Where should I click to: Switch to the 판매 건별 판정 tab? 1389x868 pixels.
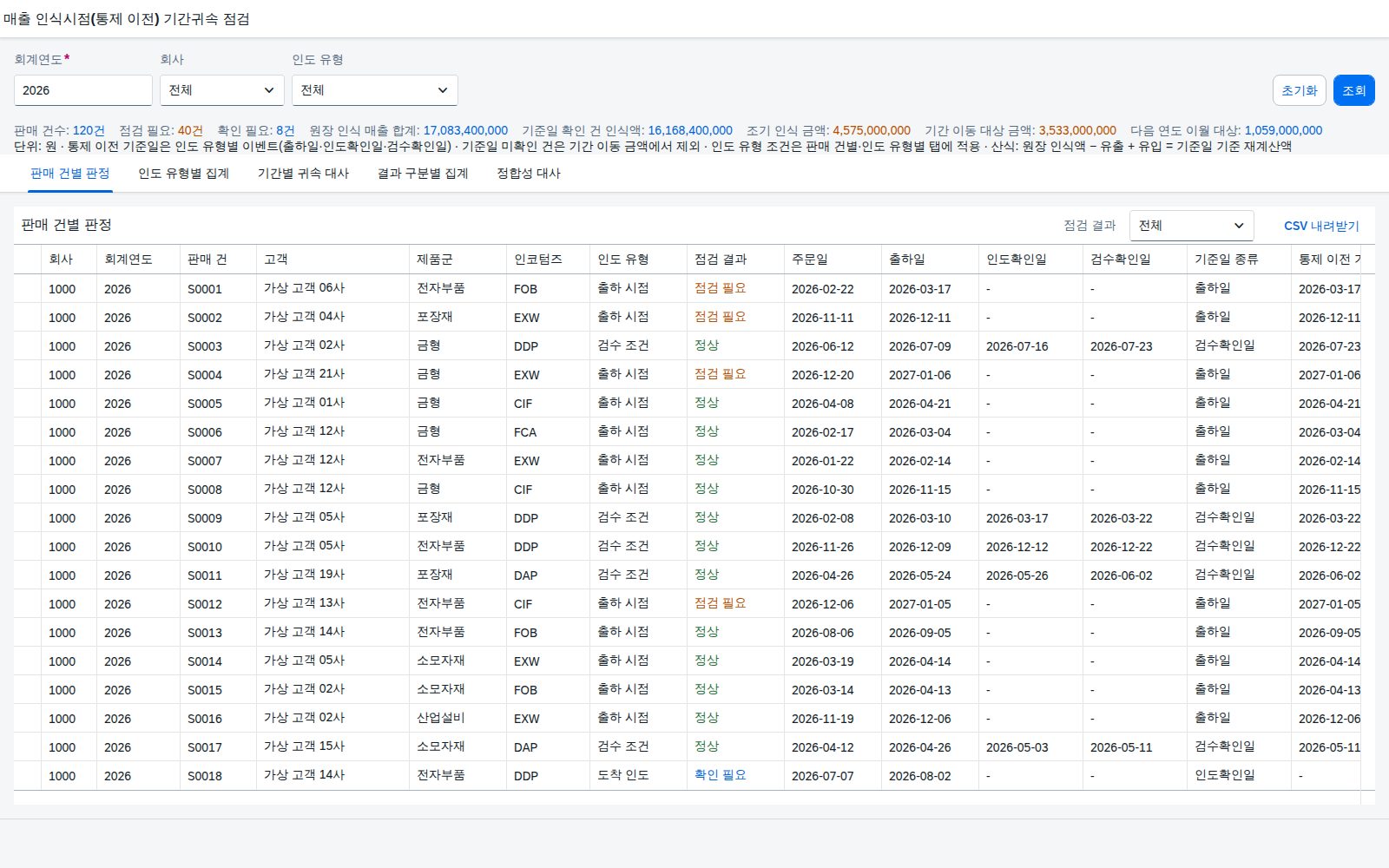pos(70,174)
